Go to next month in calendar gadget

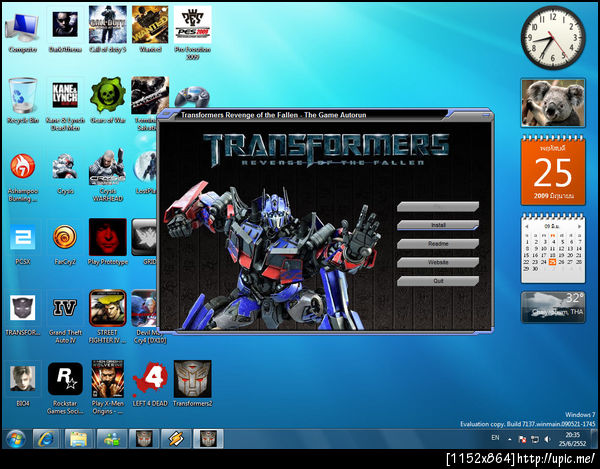tap(579, 226)
